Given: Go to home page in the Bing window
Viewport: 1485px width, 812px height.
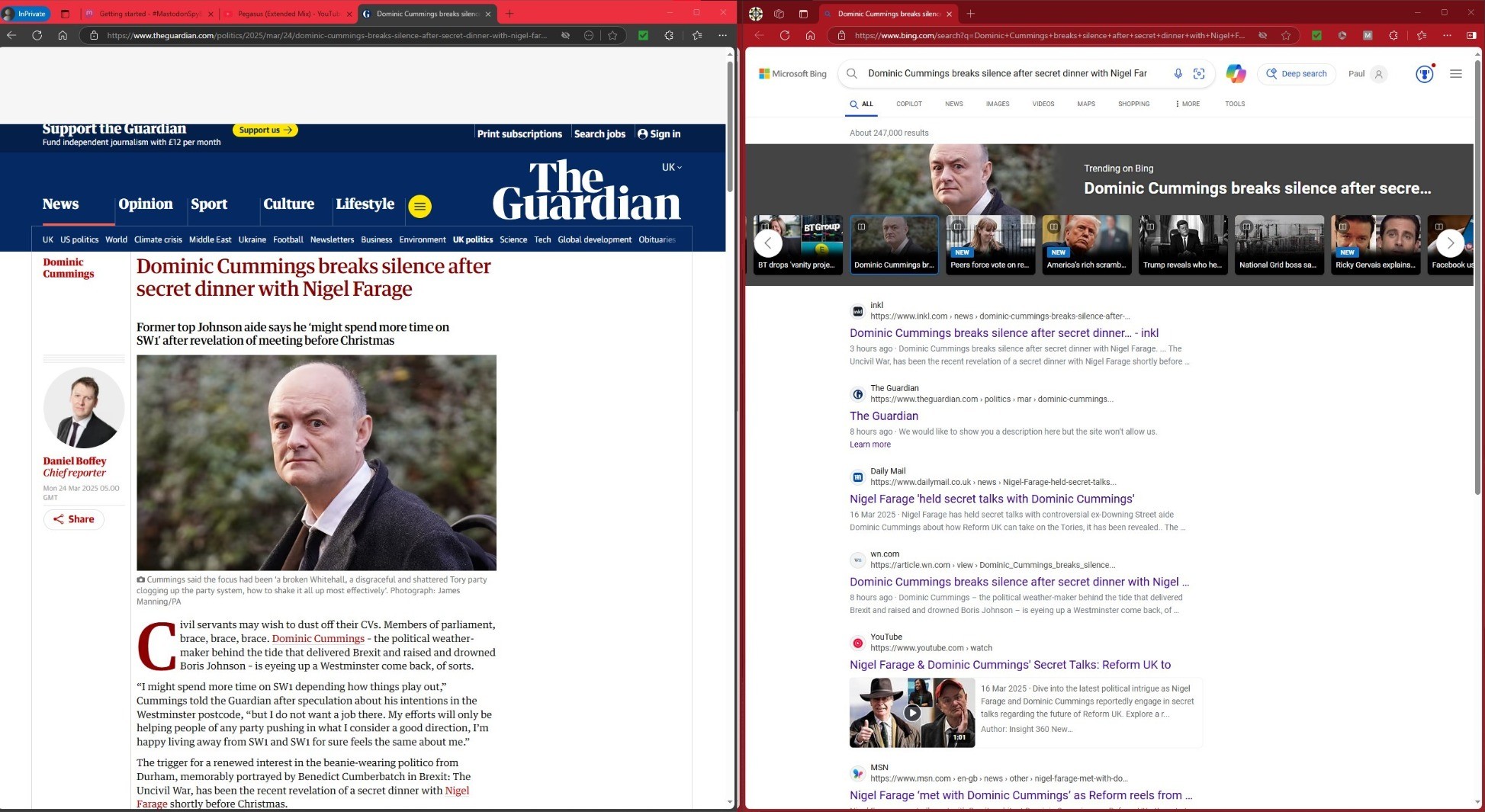Looking at the screenshot, I should pyautogui.click(x=811, y=35).
